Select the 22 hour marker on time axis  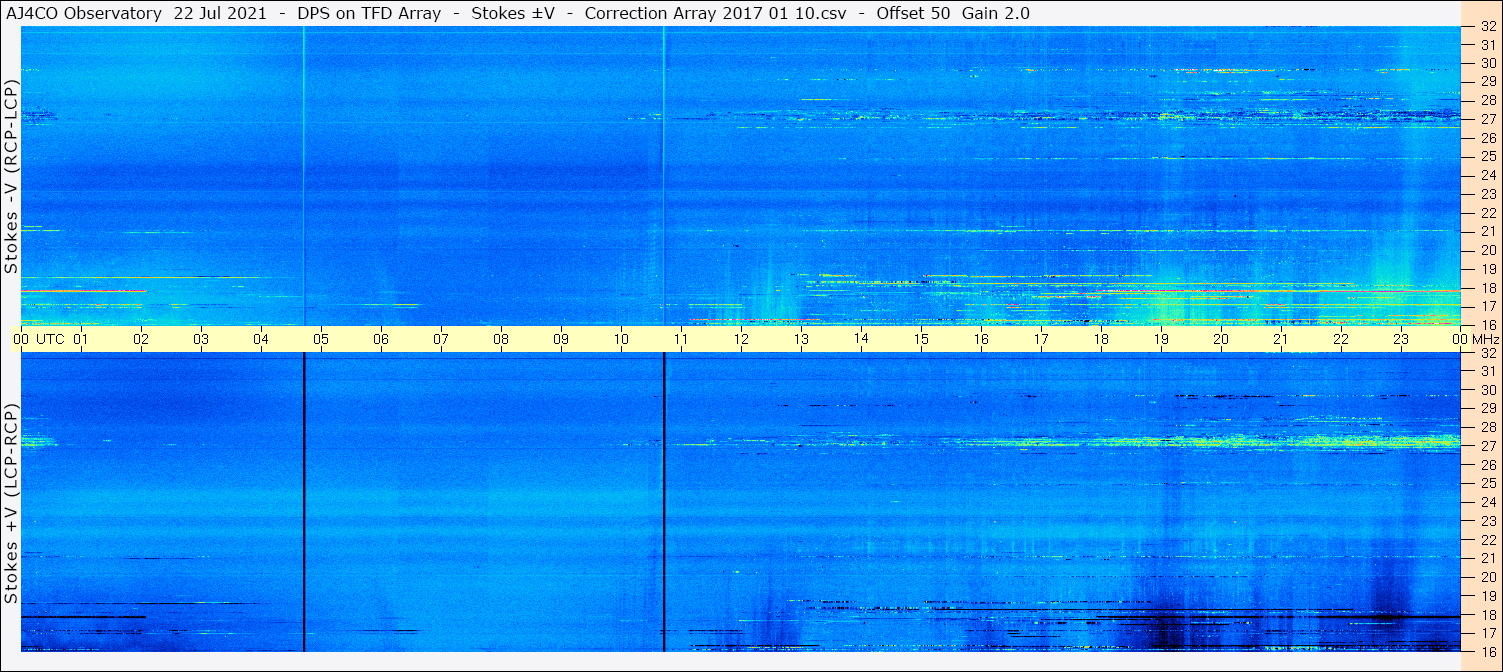pos(1341,340)
